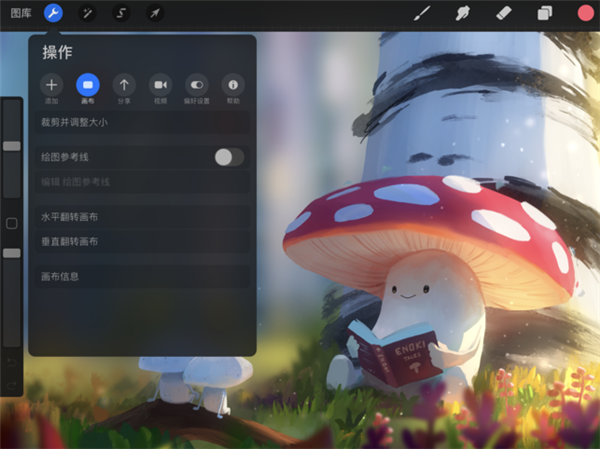This screenshot has height=449, width=600.
Task: Open the Actions wrench menu
Action: click(x=53, y=13)
